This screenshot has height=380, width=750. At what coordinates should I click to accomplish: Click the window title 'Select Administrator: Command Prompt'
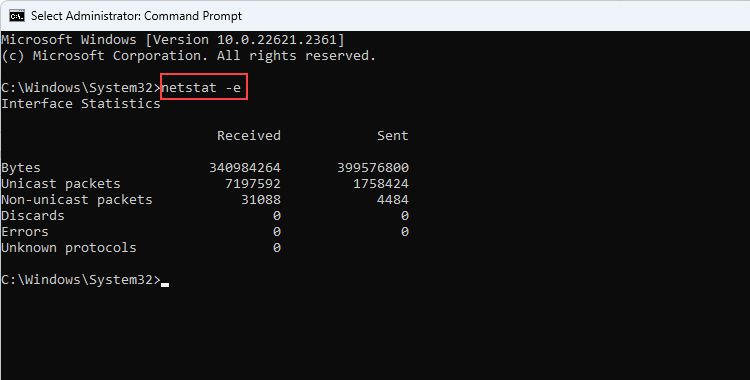136,16
